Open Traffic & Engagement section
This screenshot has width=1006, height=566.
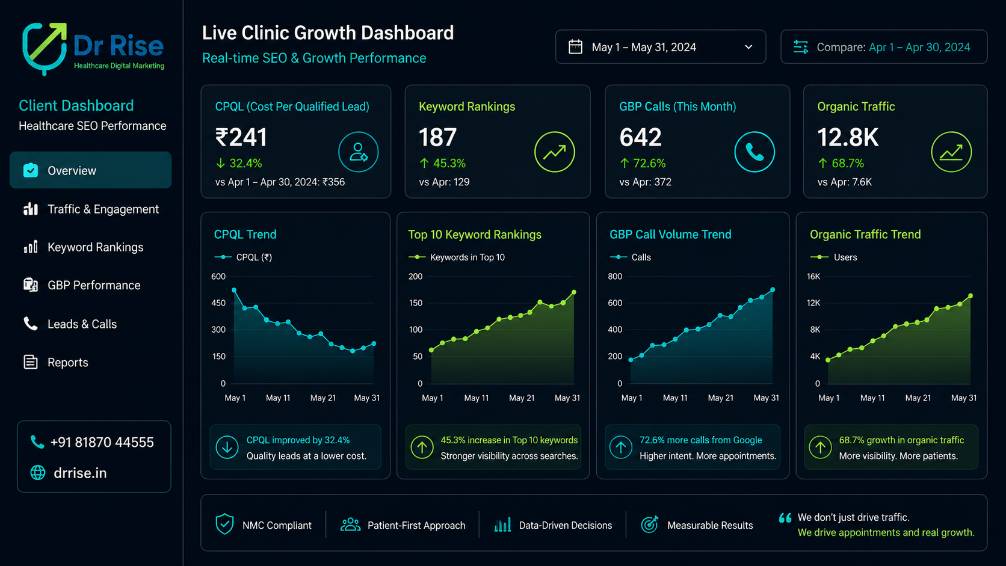click(90, 209)
